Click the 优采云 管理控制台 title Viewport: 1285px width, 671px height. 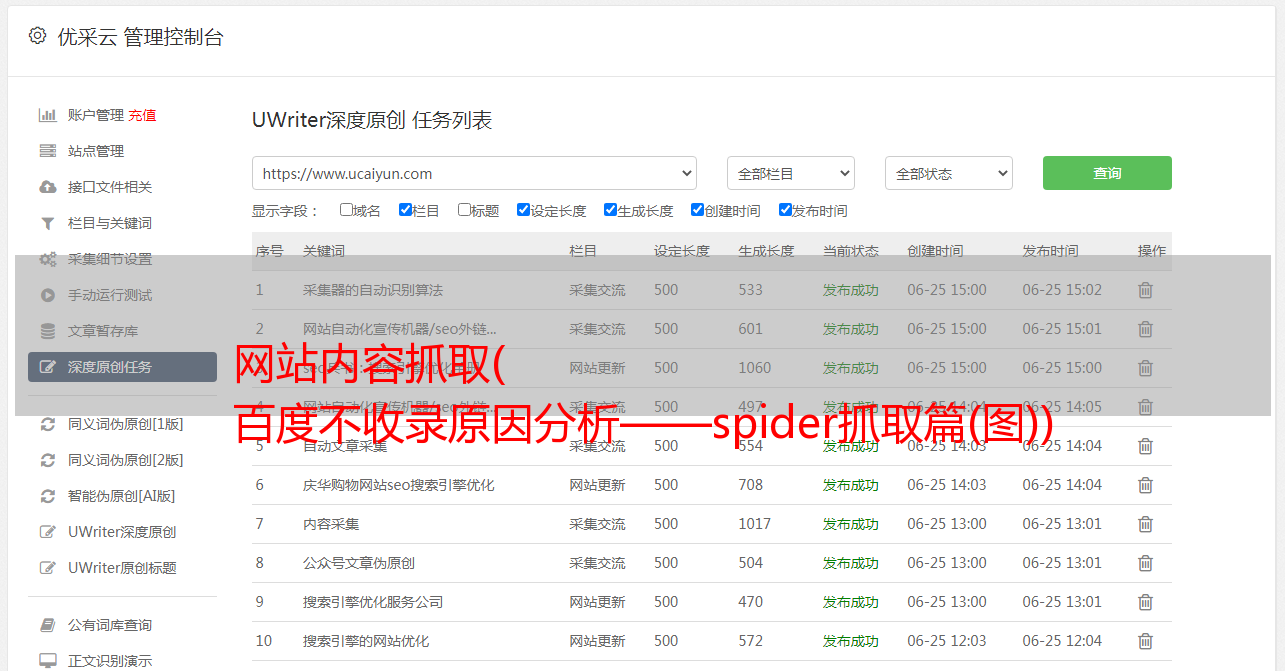(x=140, y=37)
